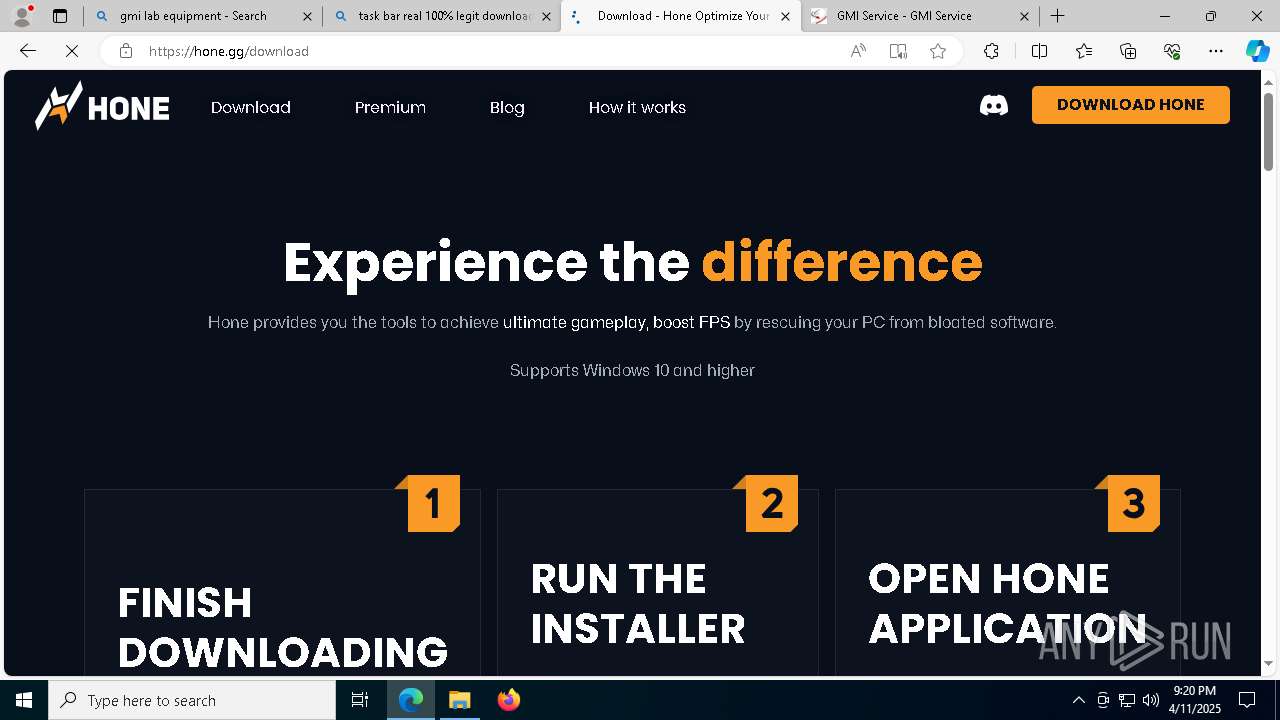1280x720 pixels.
Task: Focus the address bar with hone.gg/download
Action: (490, 51)
